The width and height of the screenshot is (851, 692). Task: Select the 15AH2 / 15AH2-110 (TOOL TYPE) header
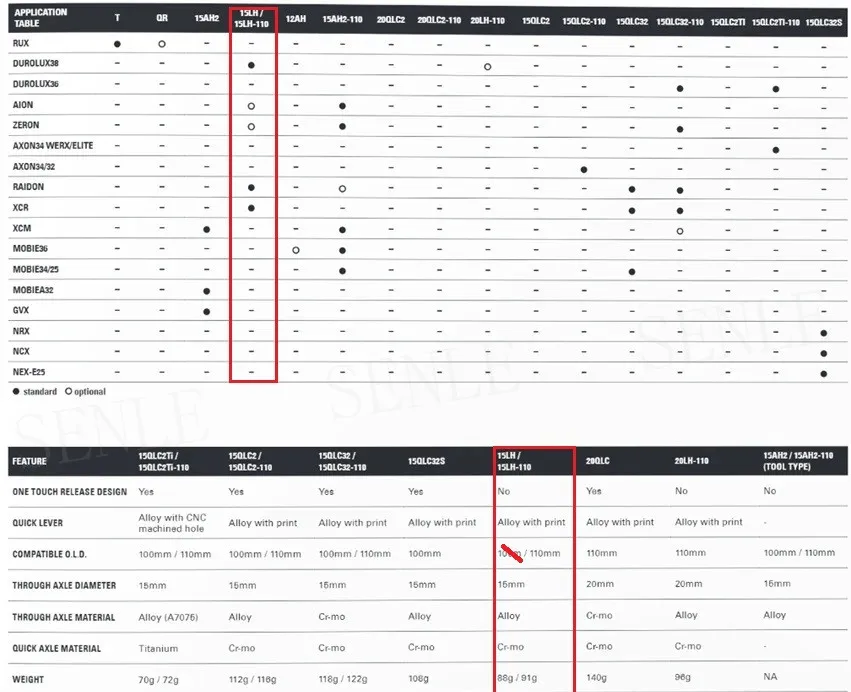(798, 461)
